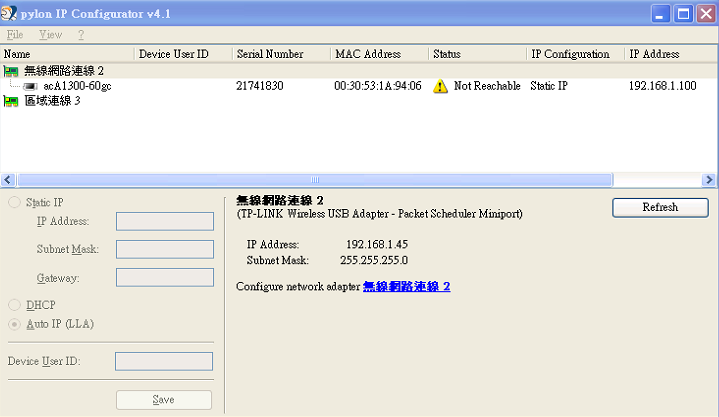Sort by Device User ID column header
The width and height of the screenshot is (719, 417).
click(x=184, y=54)
